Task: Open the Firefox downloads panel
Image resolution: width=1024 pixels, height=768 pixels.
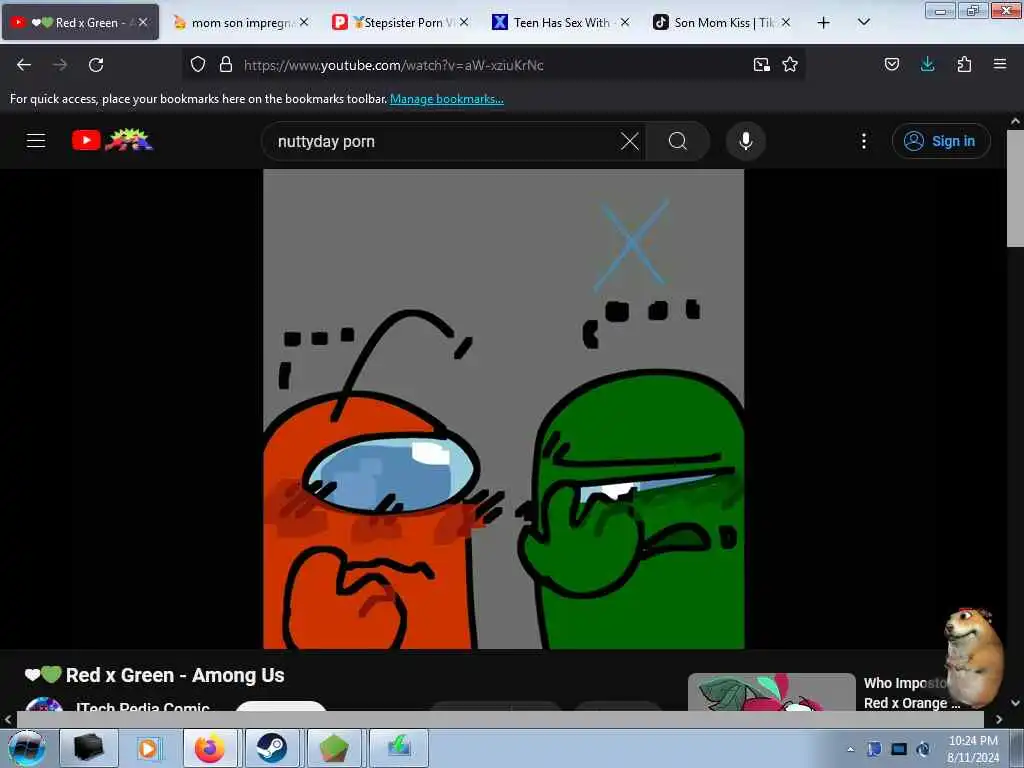Action: click(927, 64)
